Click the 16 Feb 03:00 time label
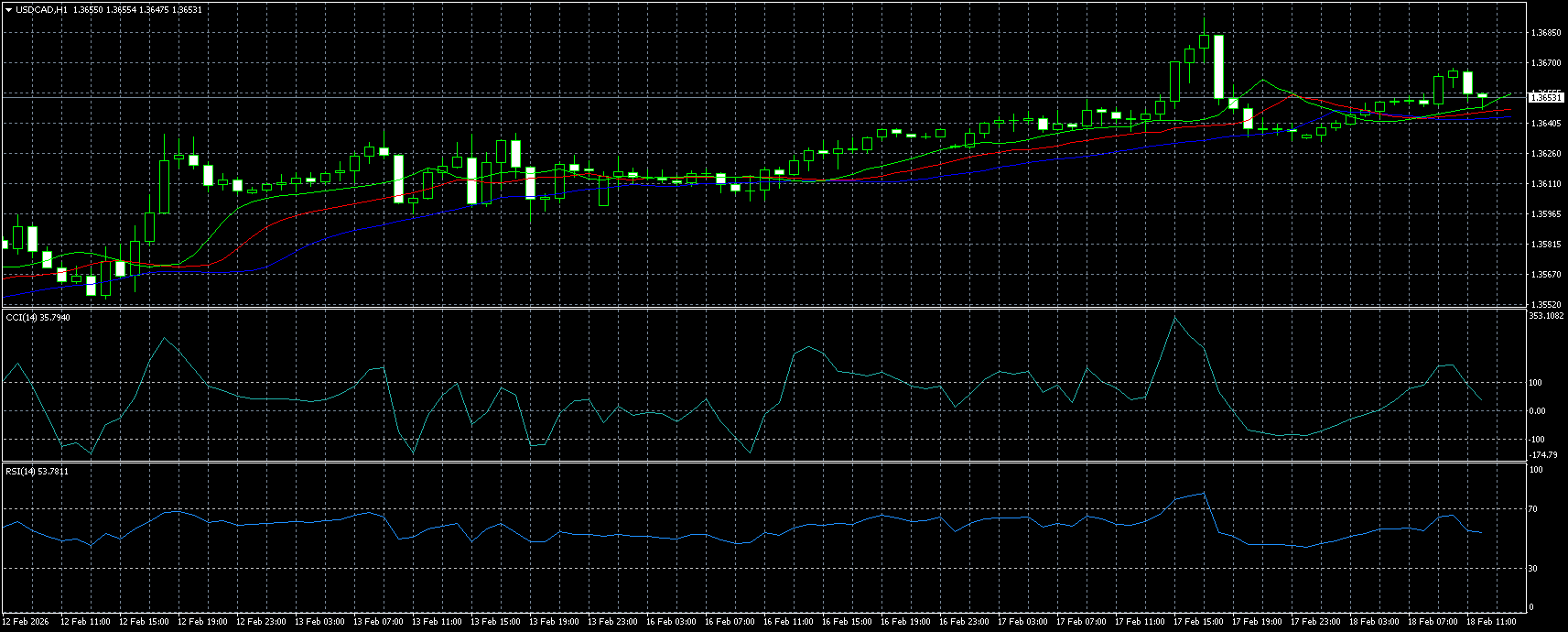 coord(671,621)
